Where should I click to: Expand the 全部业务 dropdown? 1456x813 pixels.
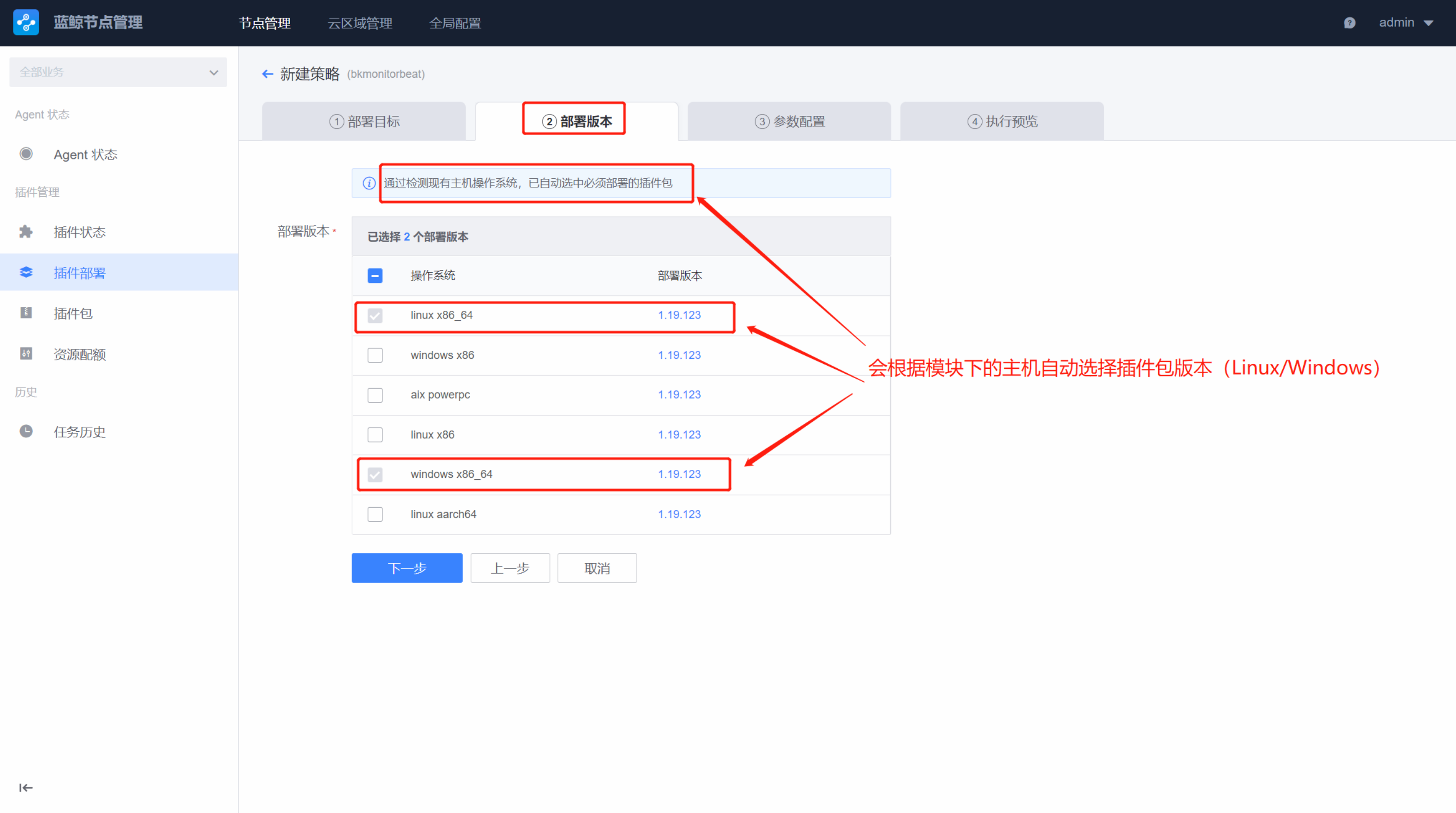click(x=118, y=72)
